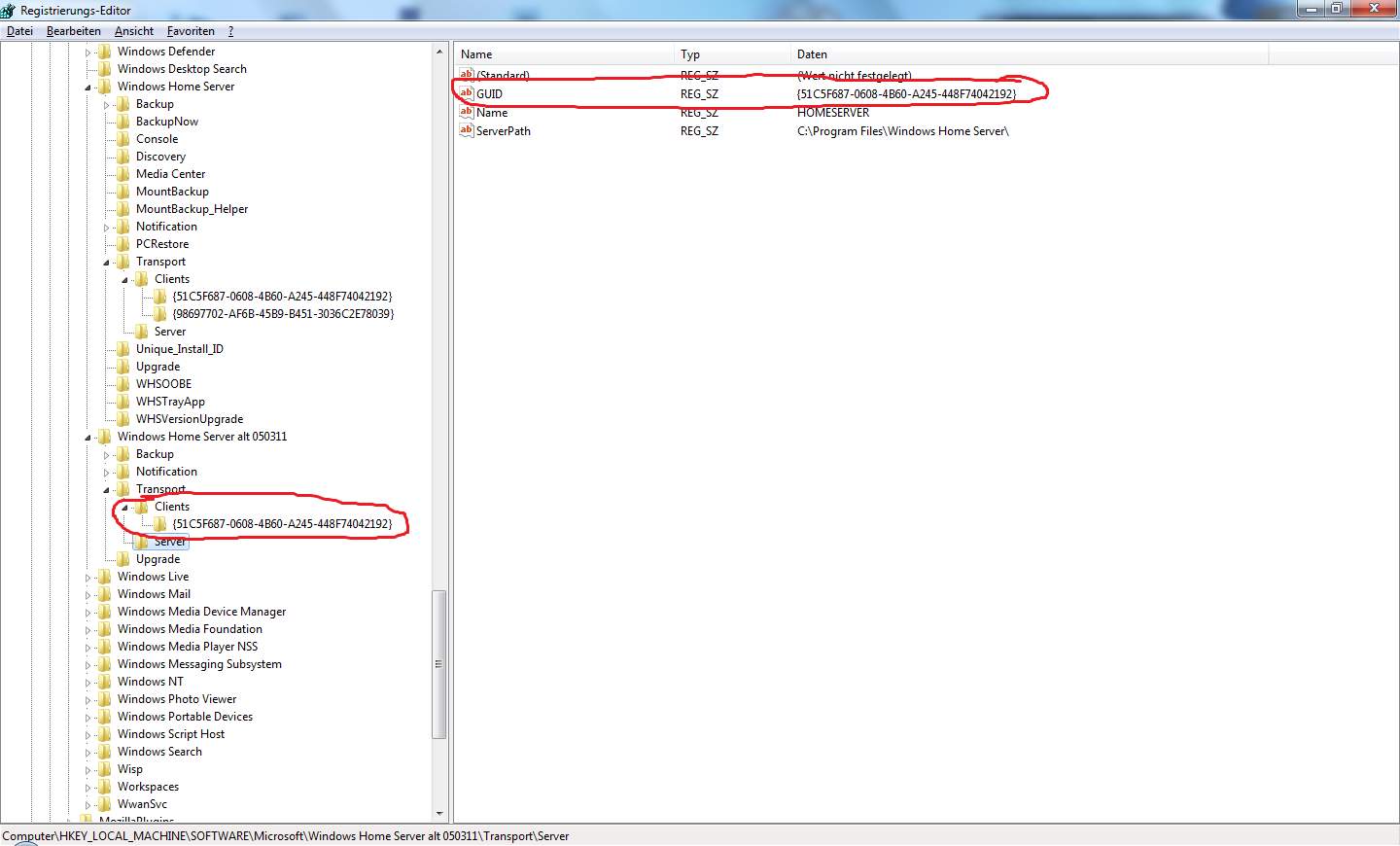Select the WwanSvc folder icon

point(105,804)
